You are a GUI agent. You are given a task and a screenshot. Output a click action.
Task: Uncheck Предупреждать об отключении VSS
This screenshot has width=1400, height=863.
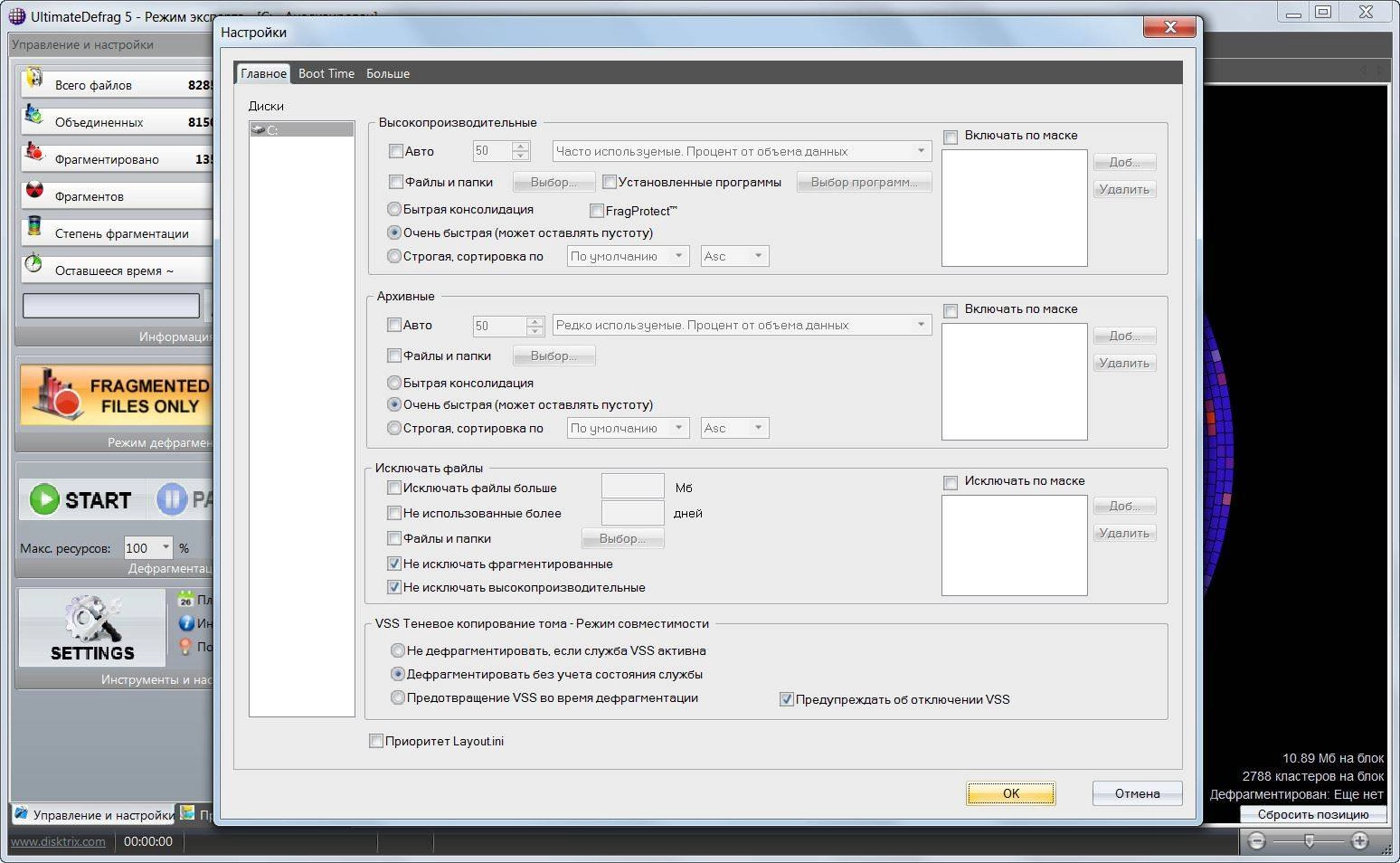787,699
